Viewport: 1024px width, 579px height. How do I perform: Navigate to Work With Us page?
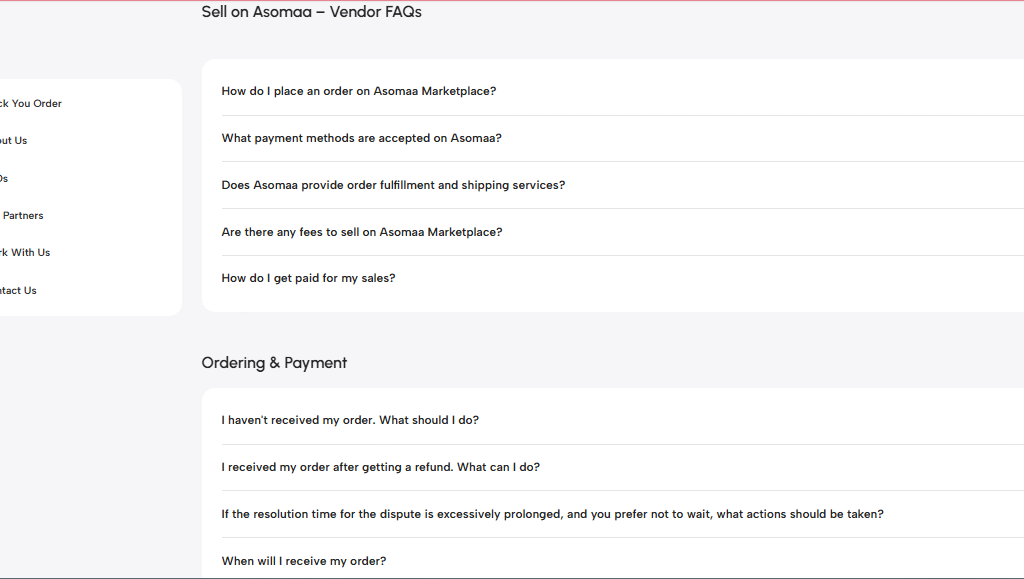pos(26,253)
